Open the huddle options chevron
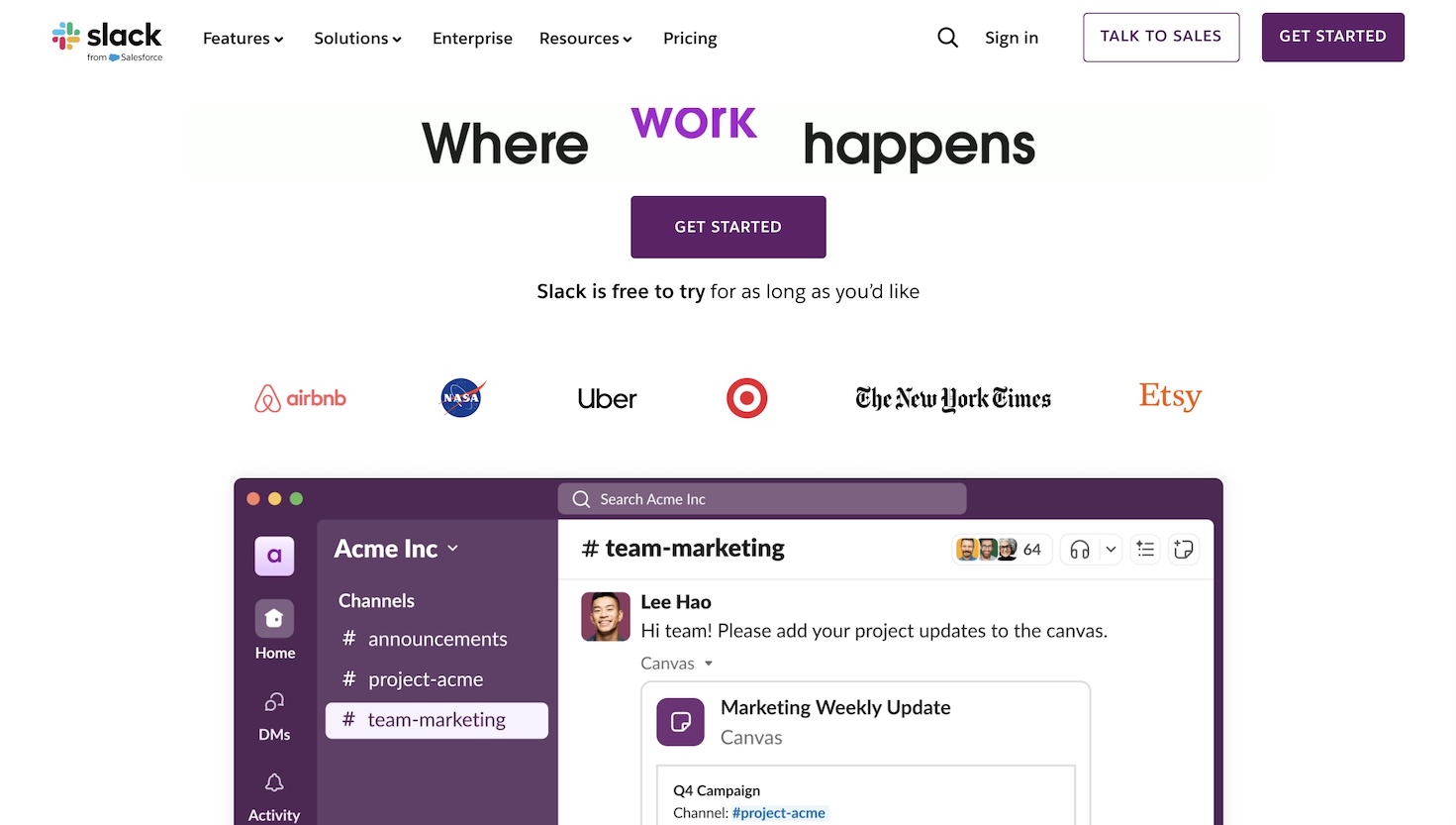The height and width of the screenshot is (825, 1456). [1110, 549]
